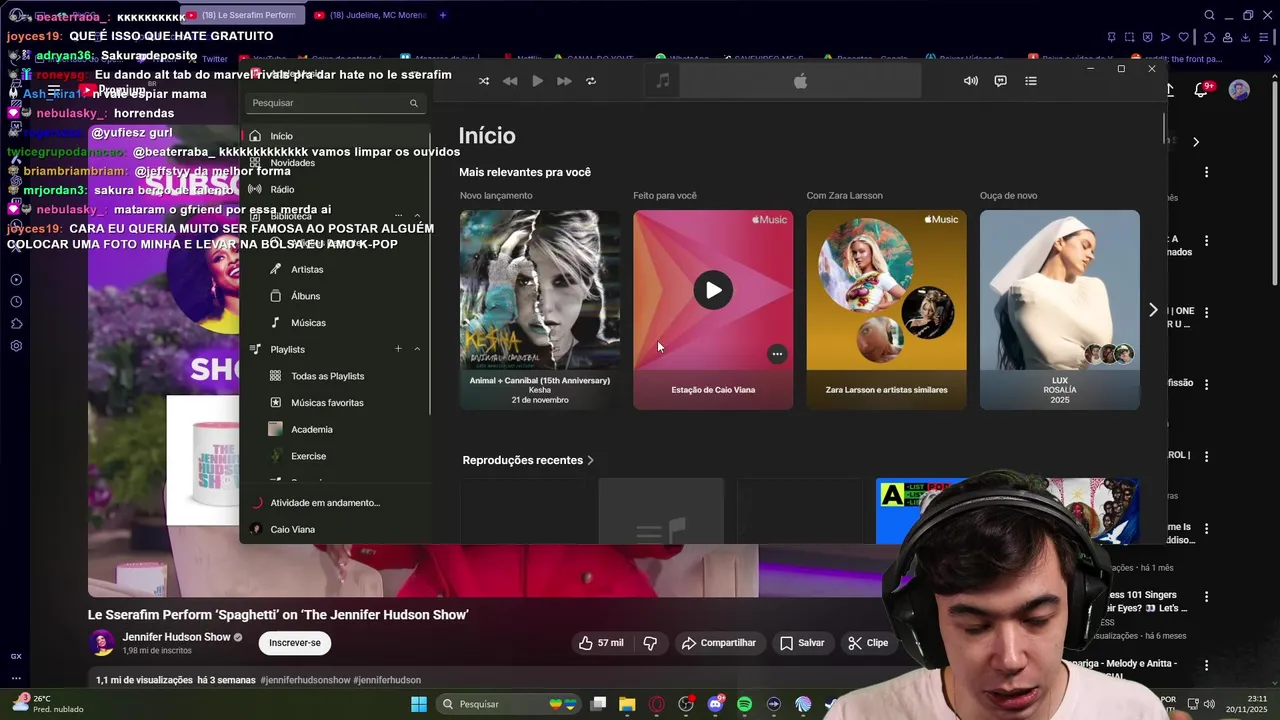Open the volume control in Apple Music
Viewport: 1280px width, 720px height.
[970, 81]
